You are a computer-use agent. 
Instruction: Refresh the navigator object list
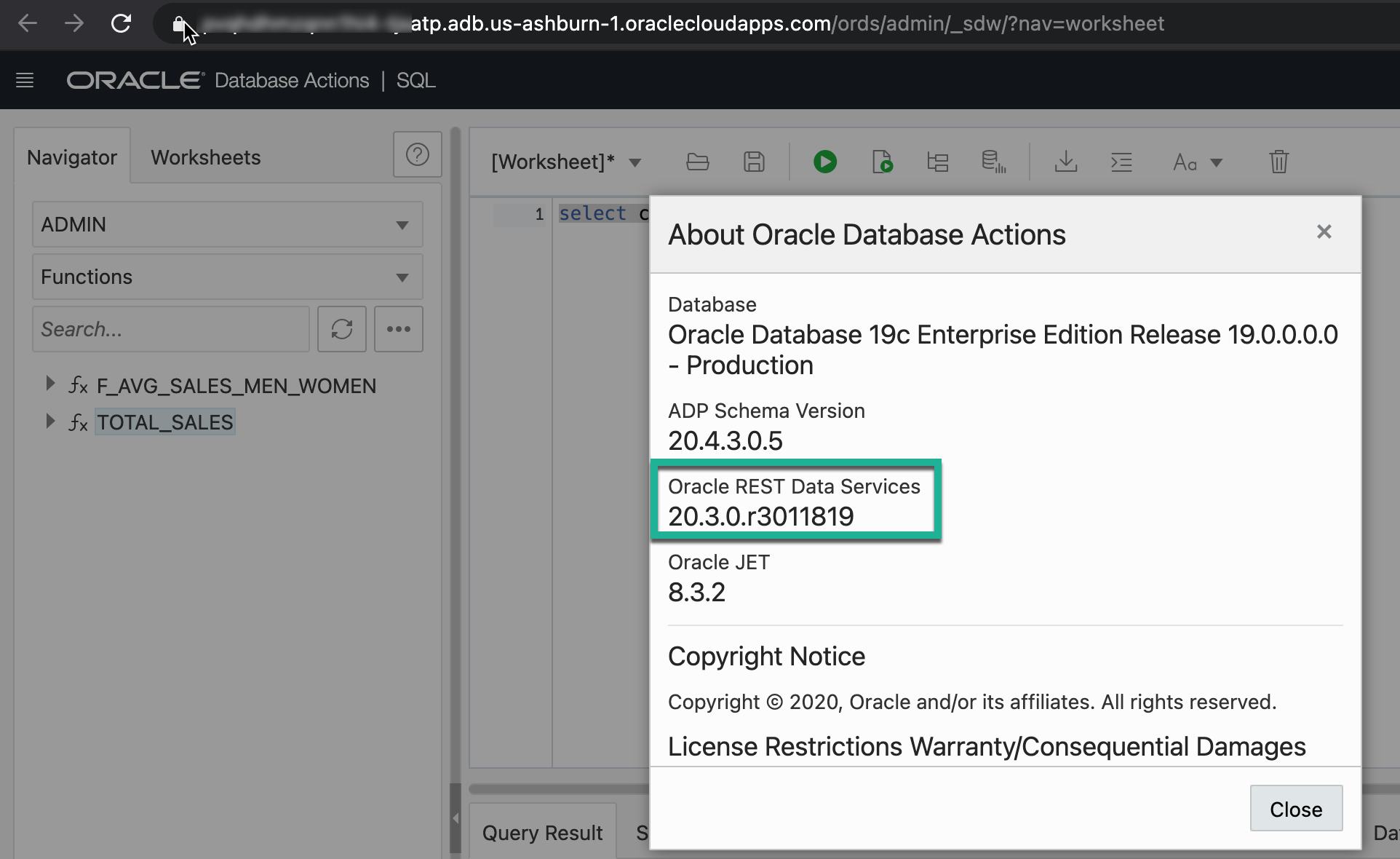click(x=342, y=329)
